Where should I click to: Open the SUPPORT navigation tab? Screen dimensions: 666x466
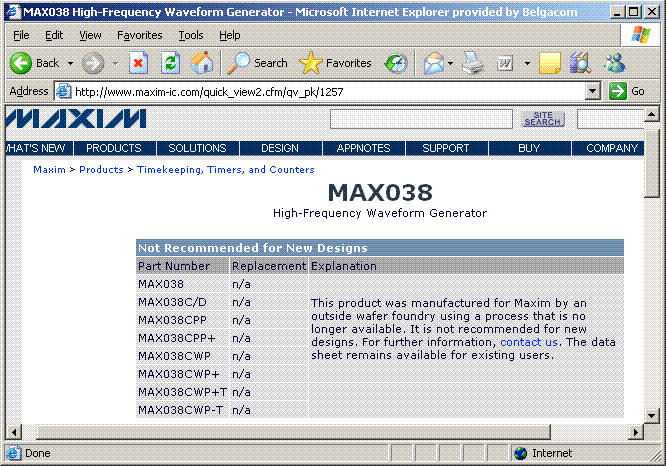point(446,148)
